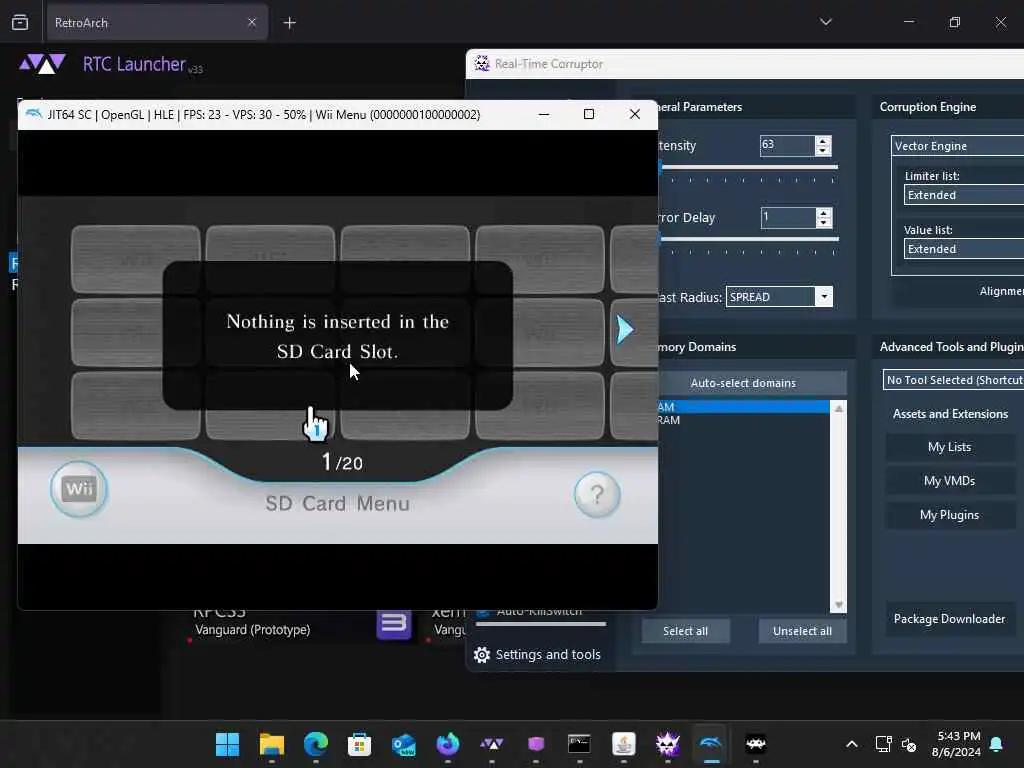
Task: Click the Real-Time Corruptor window icon
Action: click(482, 63)
